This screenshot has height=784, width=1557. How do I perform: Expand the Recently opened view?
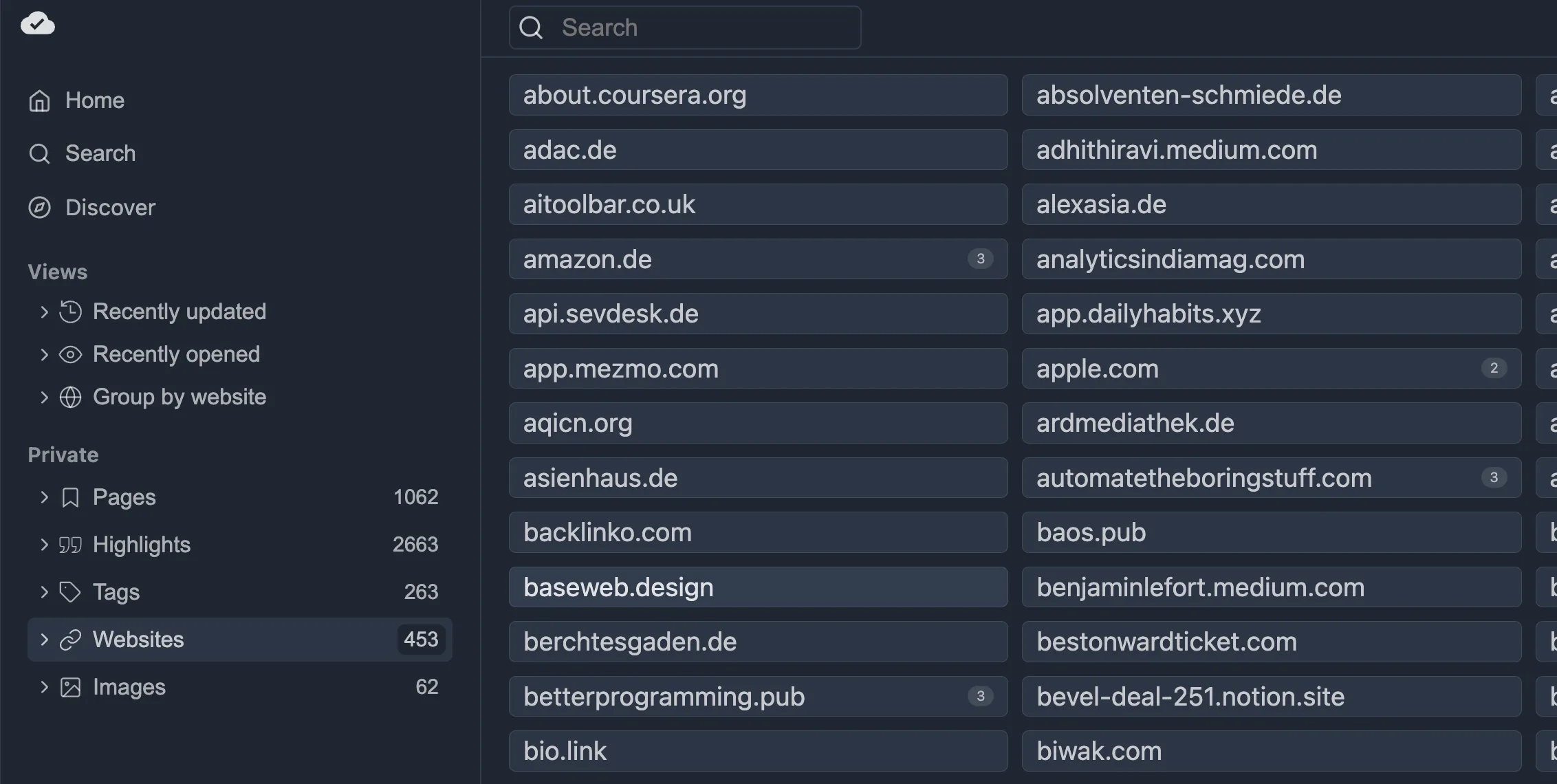tap(44, 354)
